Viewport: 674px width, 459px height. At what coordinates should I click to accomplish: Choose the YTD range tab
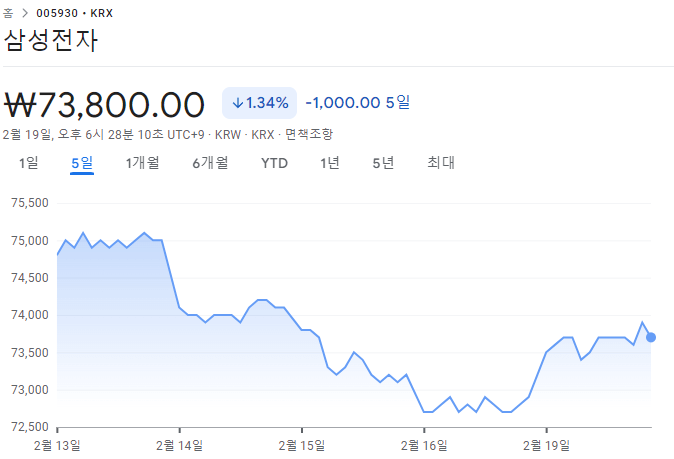[x=274, y=163]
